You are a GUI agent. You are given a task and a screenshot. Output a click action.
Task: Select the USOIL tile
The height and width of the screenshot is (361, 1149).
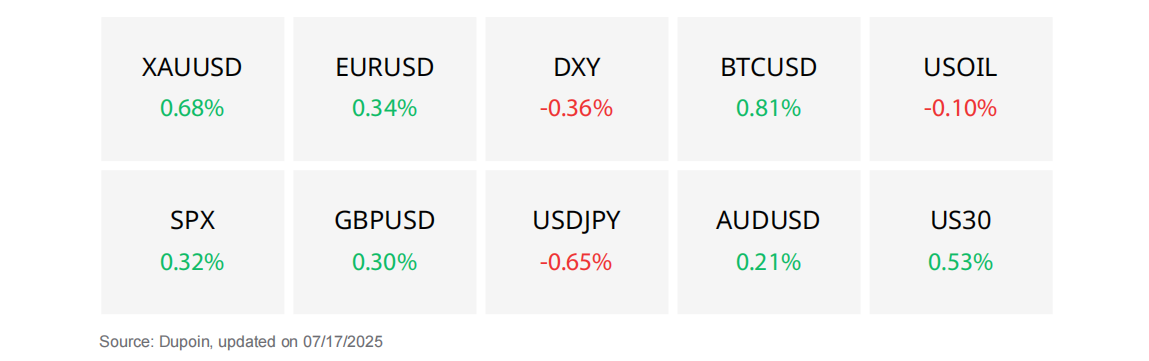click(961, 89)
